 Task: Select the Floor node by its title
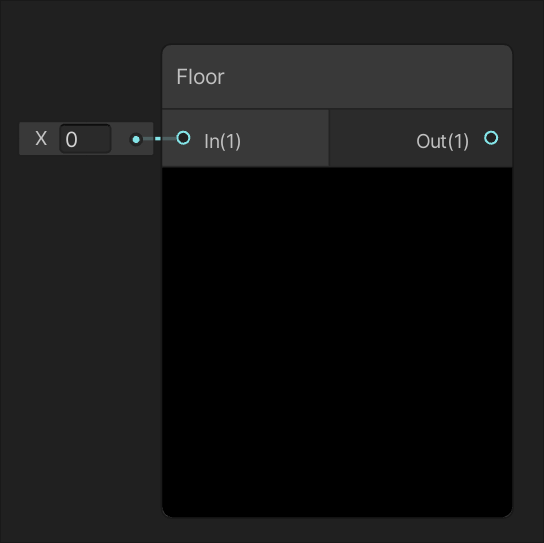pyautogui.click(x=200, y=77)
